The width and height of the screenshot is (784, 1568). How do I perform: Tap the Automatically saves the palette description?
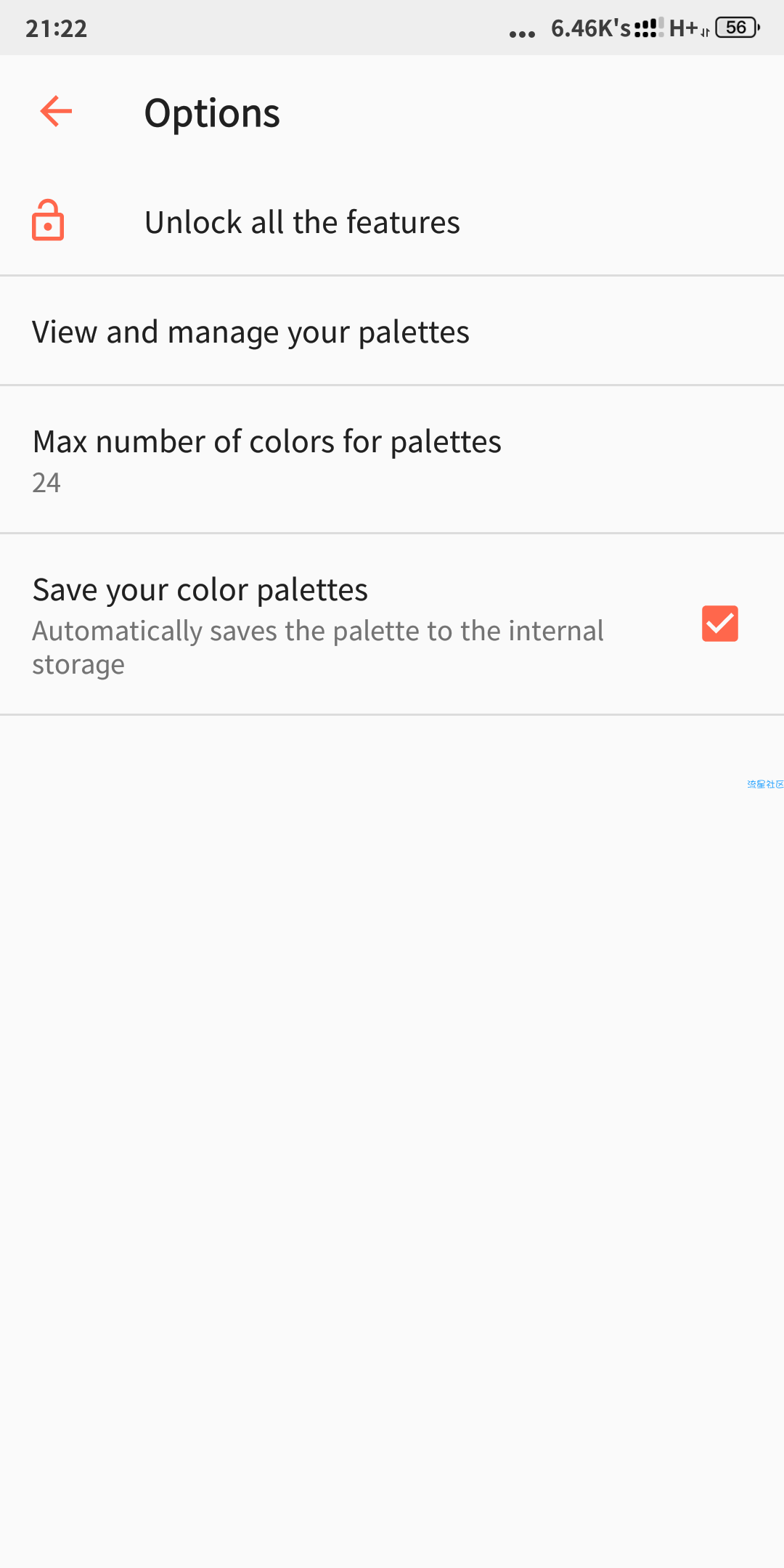pyautogui.click(x=318, y=648)
